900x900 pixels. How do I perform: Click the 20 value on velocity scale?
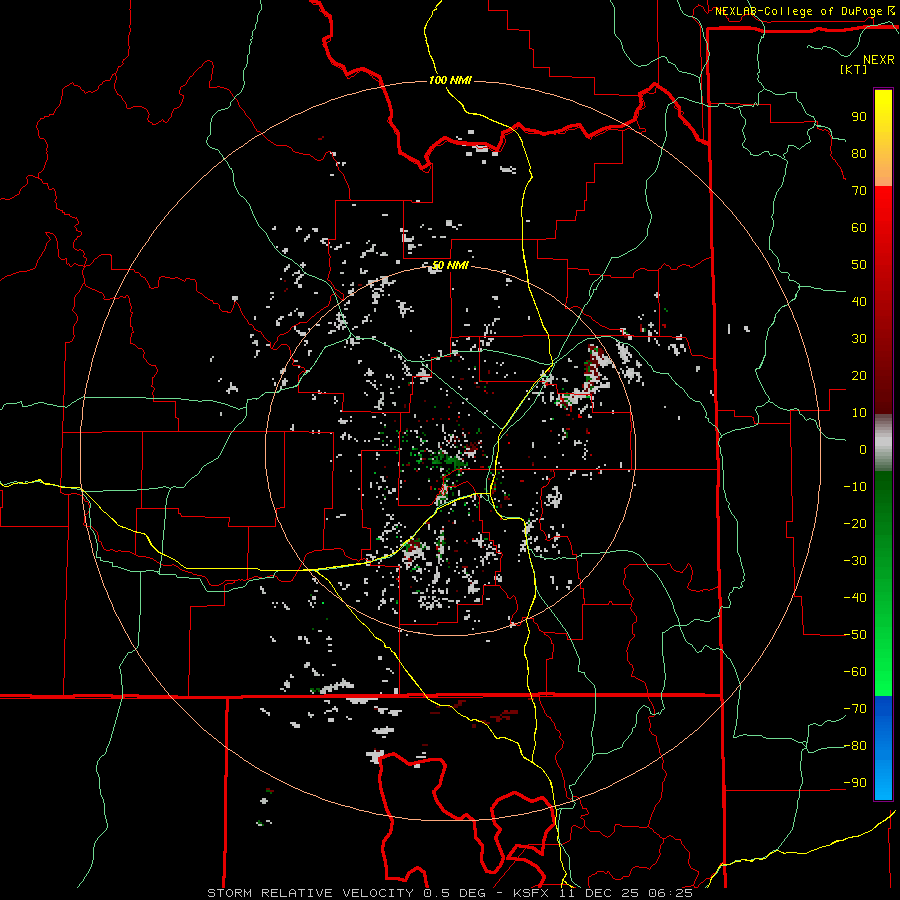pyautogui.click(x=859, y=376)
